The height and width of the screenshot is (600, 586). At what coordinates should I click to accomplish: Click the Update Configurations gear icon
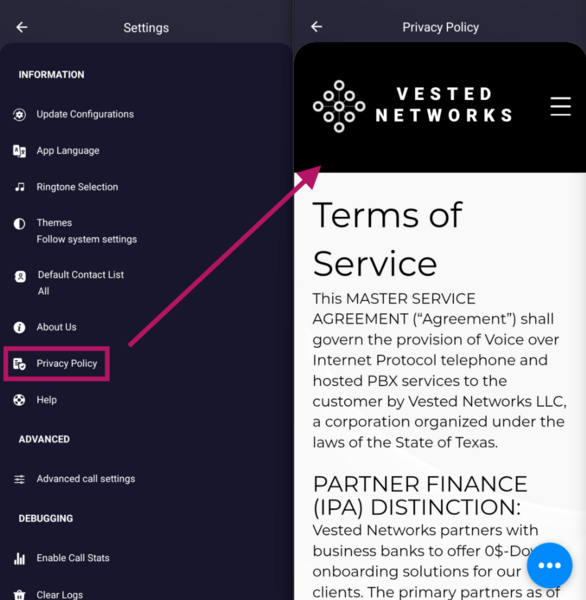(x=20, y=114)
